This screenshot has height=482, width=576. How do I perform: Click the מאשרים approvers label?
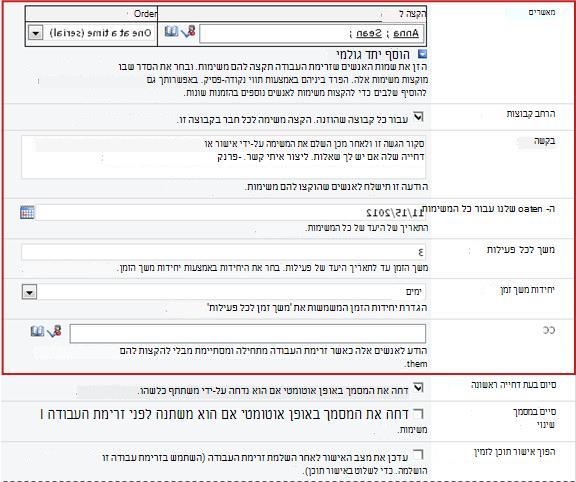click(541, 12)
